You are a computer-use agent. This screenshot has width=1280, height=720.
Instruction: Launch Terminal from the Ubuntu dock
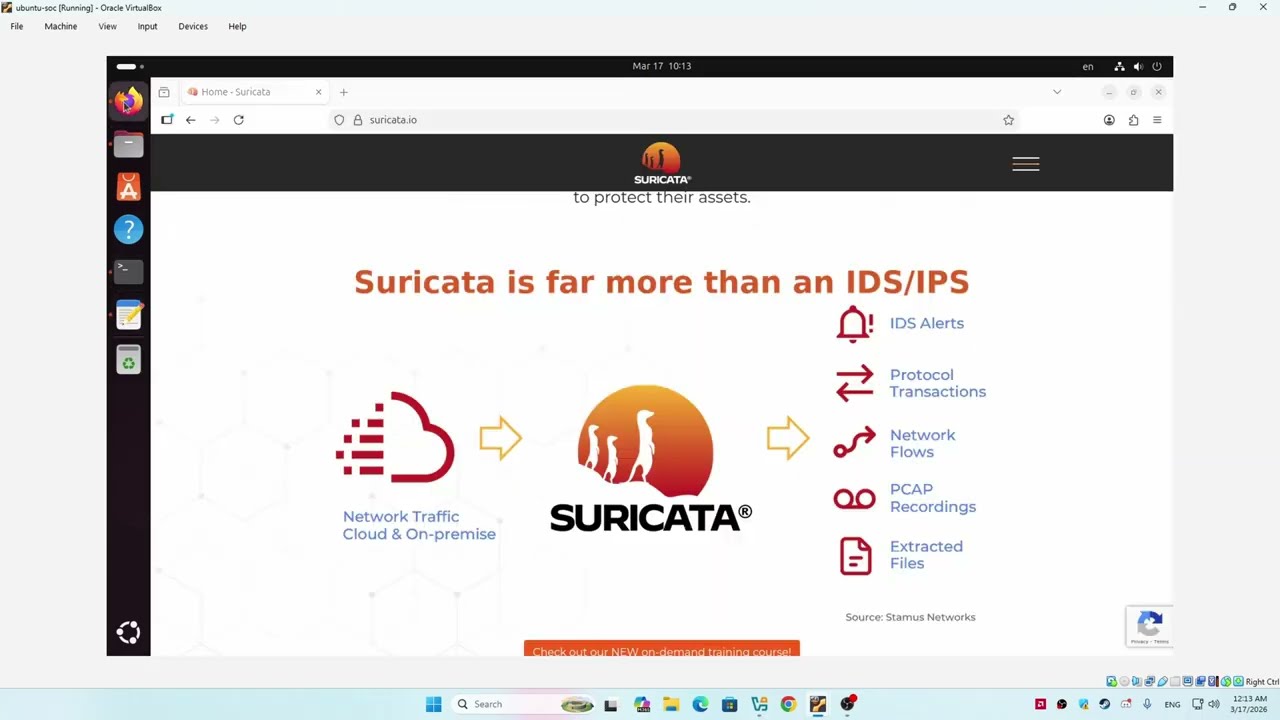pos(128,271)
